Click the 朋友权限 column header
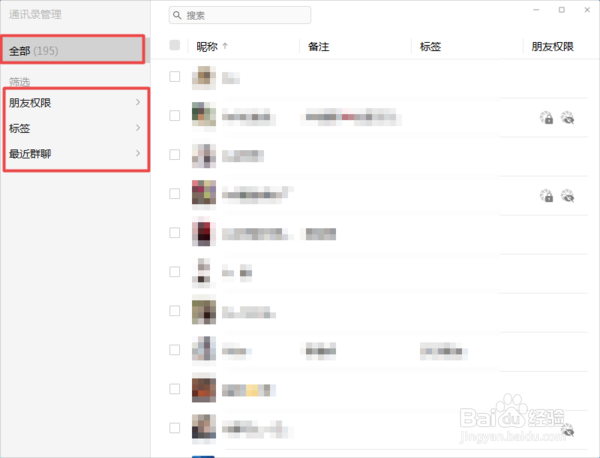The height and width of the screenshot is (458, 600). [x=552, y=47]
